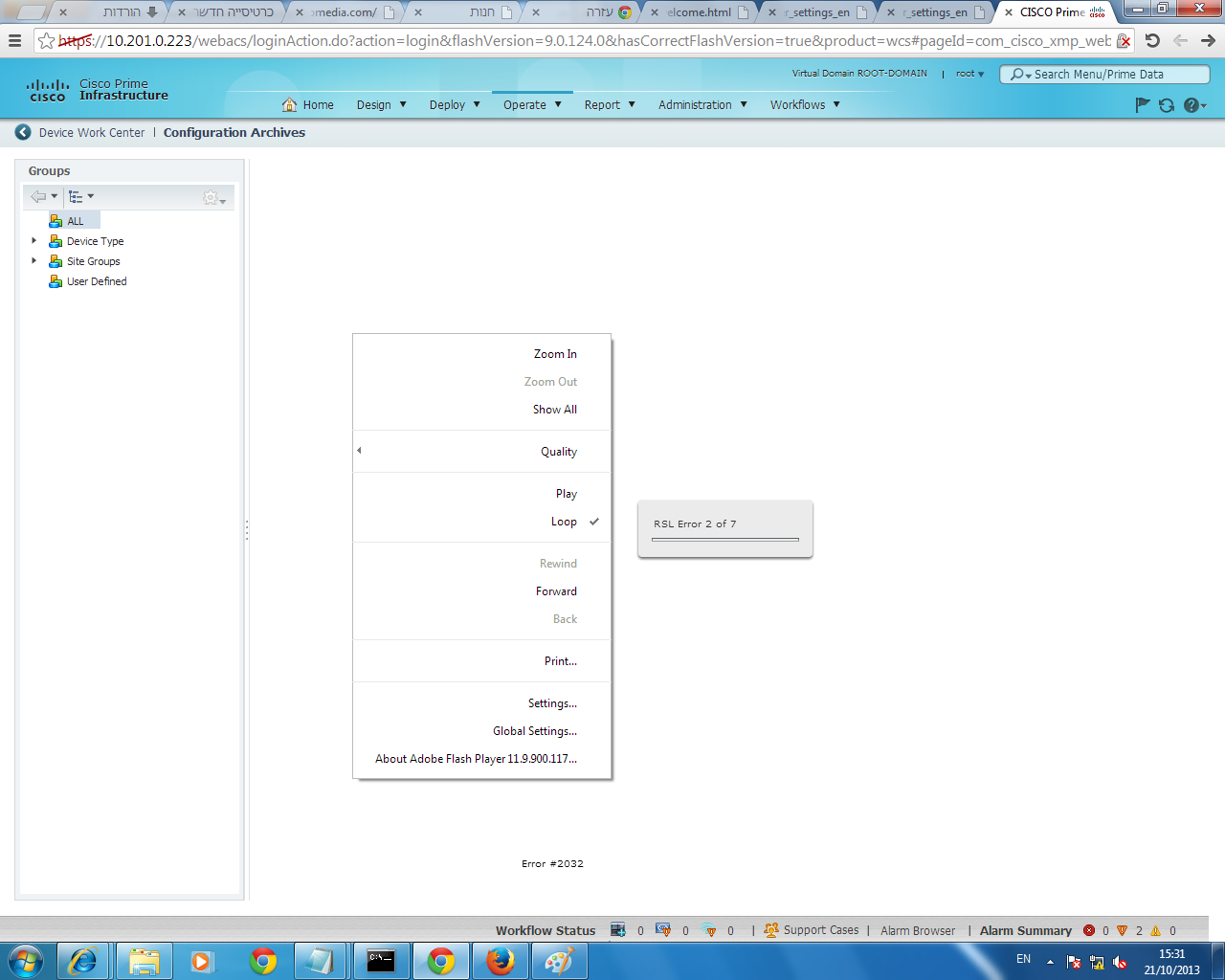Switch to the media.com/ browser tab
Screen dimensions: 1225x980
pyautogui.click(x=345, y=12)
